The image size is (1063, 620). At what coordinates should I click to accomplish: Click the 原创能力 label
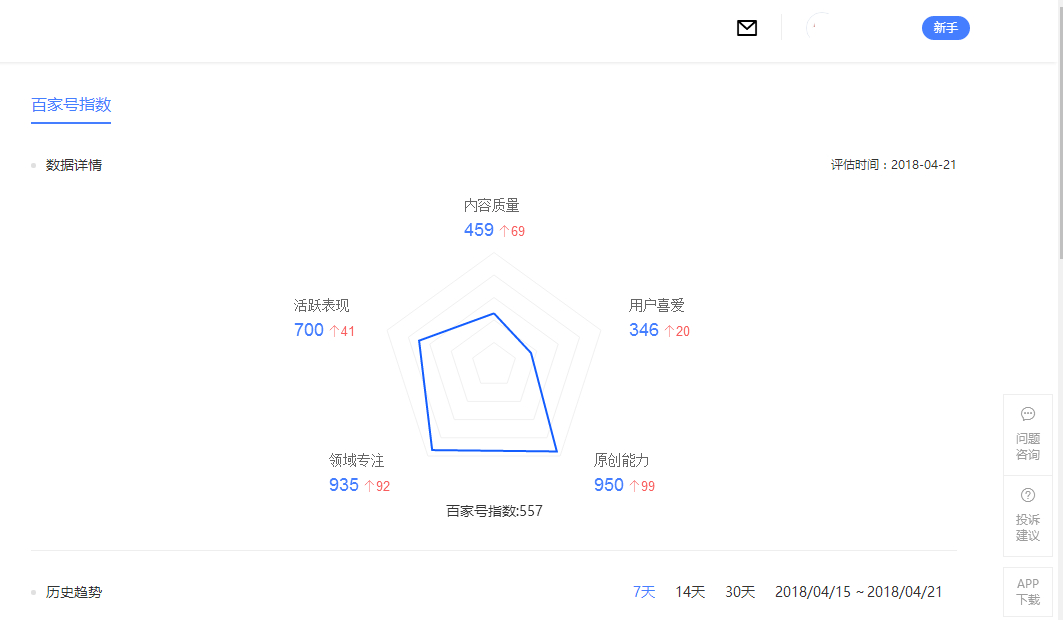[621, 461]
